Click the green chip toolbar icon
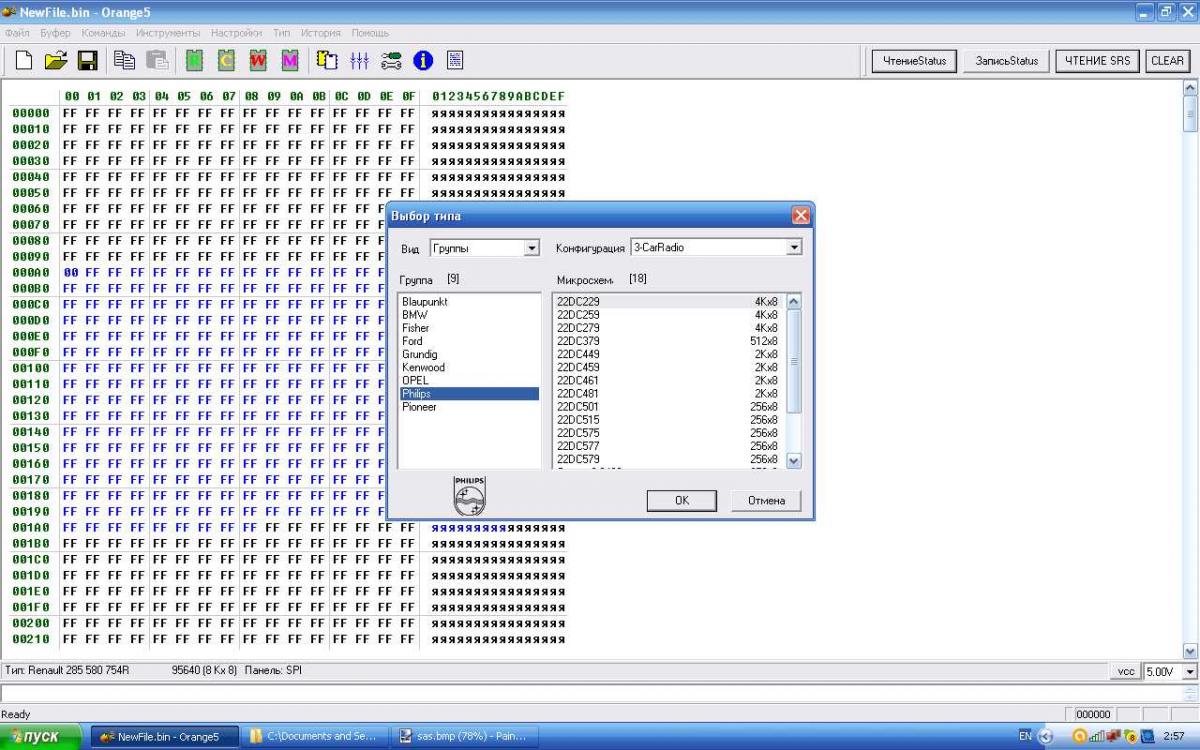 (194, 60)
